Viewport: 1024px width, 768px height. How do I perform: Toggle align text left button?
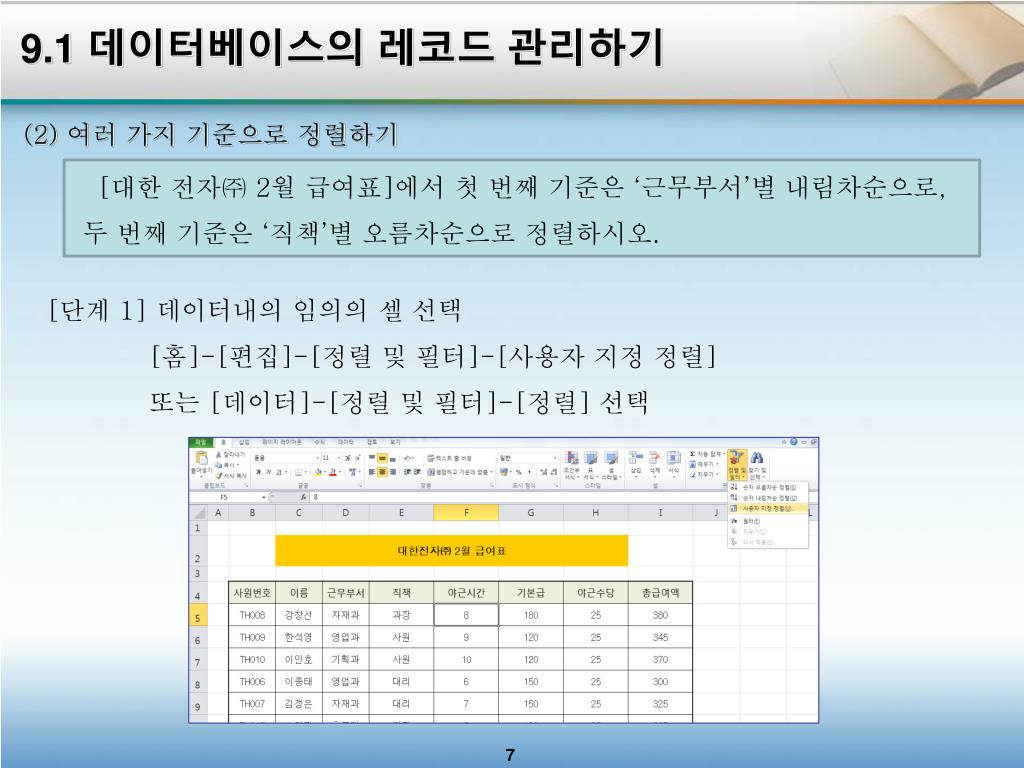[x=372, y=472]
